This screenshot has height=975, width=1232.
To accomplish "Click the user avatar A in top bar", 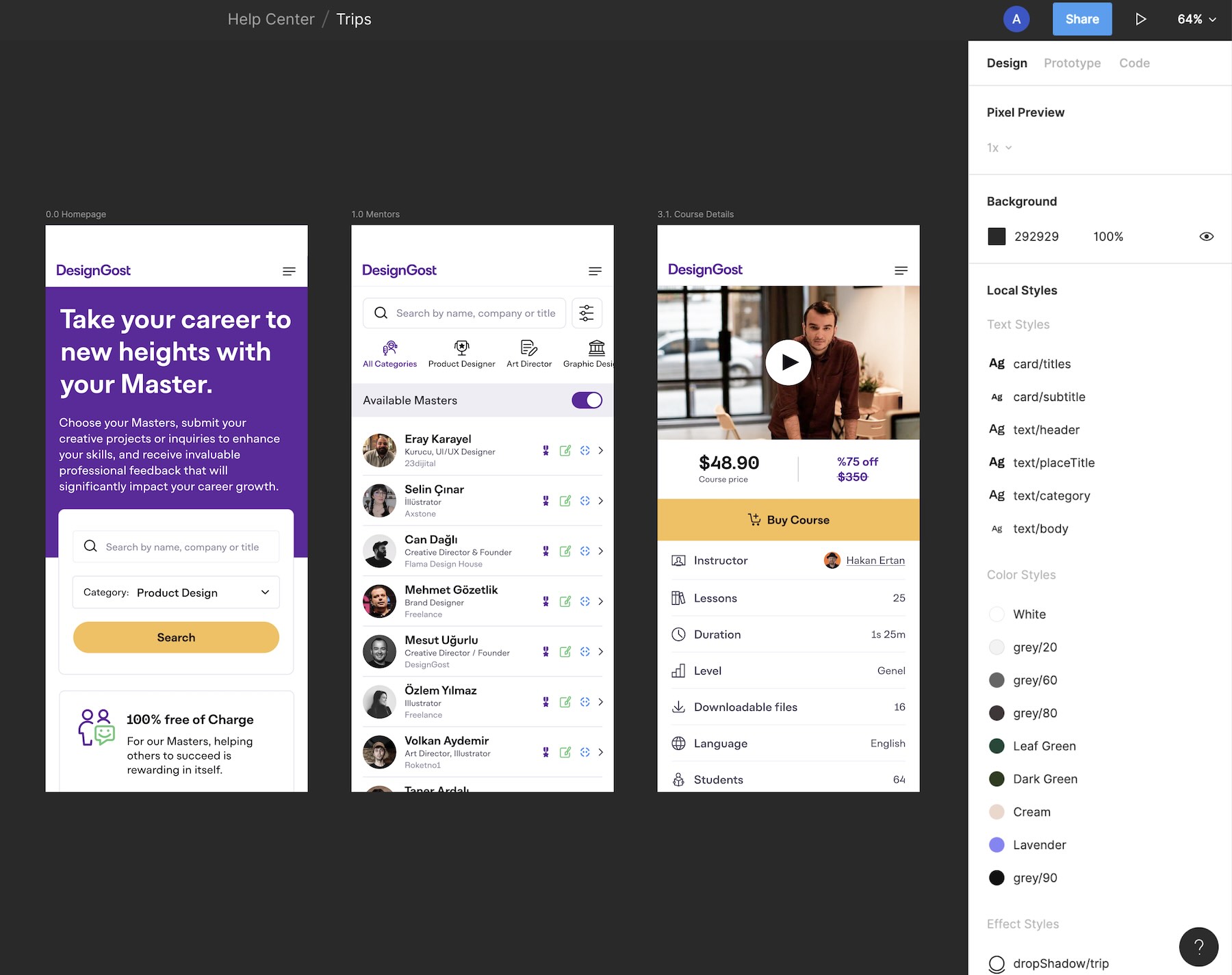I will [x=1016, y=19].
